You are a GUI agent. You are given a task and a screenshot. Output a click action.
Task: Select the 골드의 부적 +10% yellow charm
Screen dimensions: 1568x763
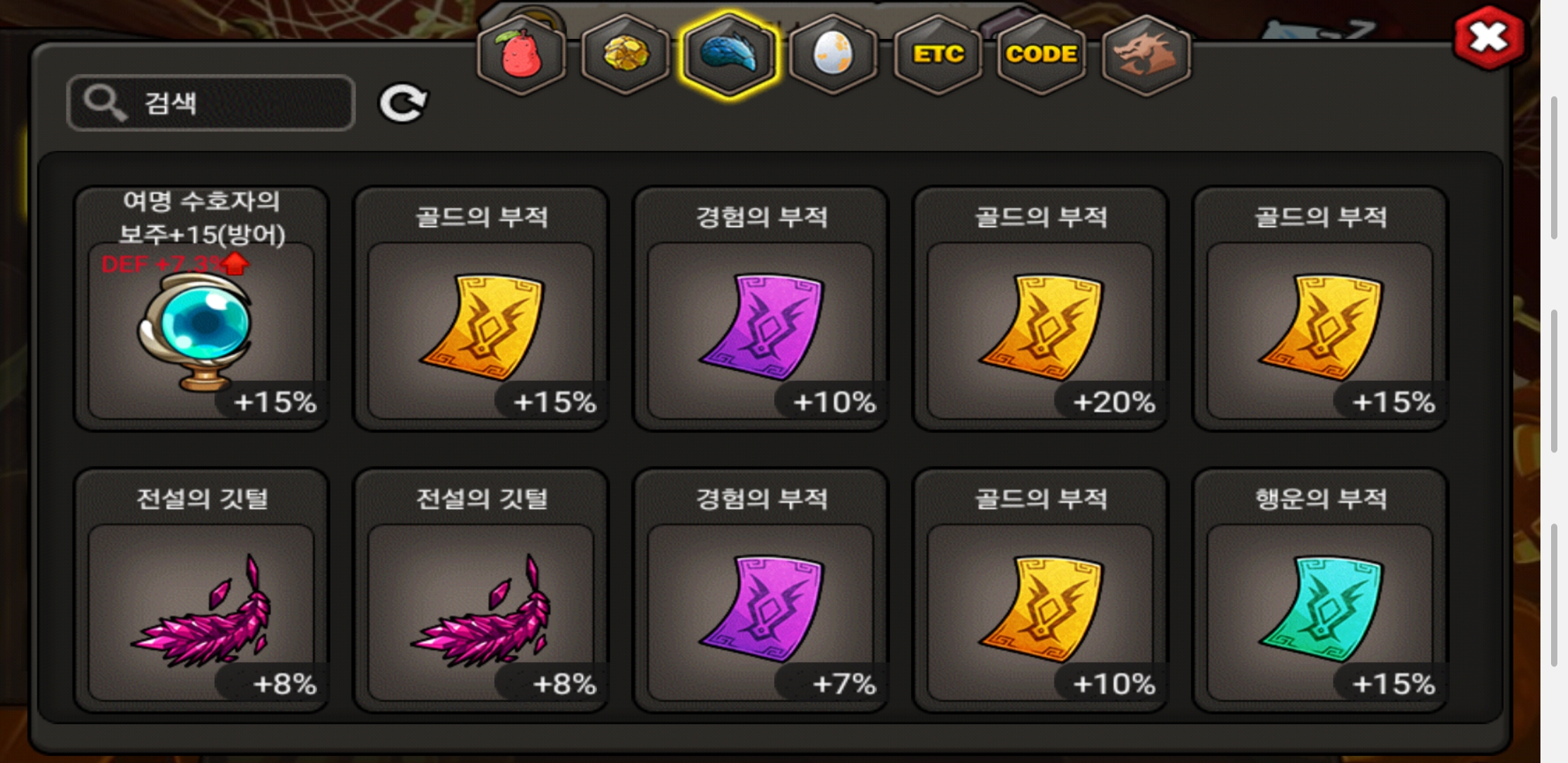tap(1040, 591)
